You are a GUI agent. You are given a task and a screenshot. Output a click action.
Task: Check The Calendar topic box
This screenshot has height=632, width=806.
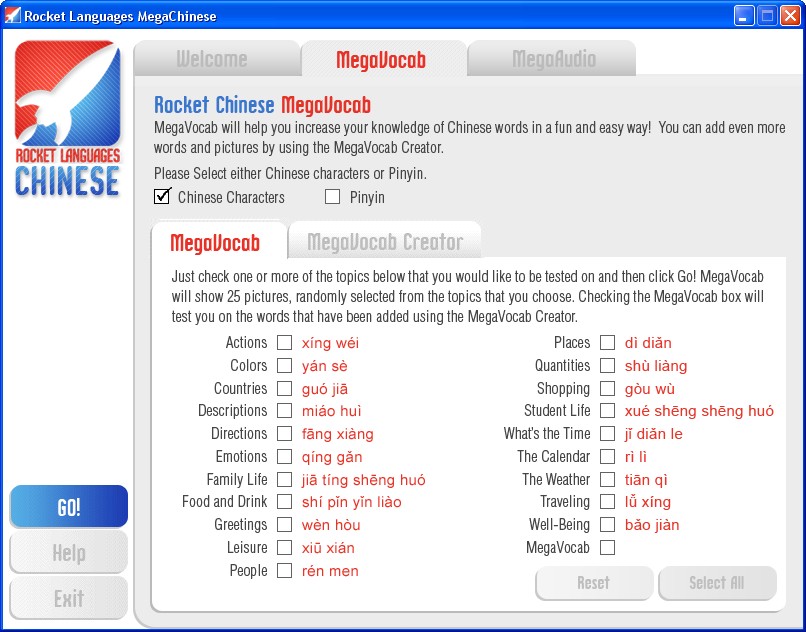[x=608, y=457]
